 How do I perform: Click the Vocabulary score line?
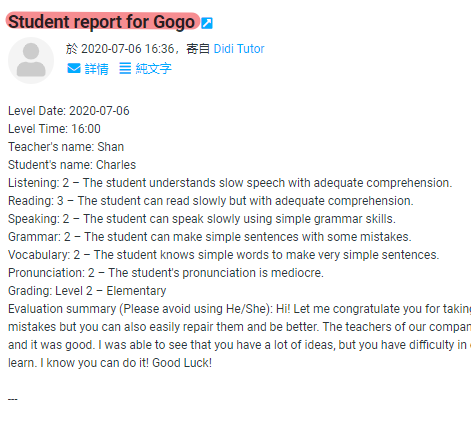click(224, 255)
